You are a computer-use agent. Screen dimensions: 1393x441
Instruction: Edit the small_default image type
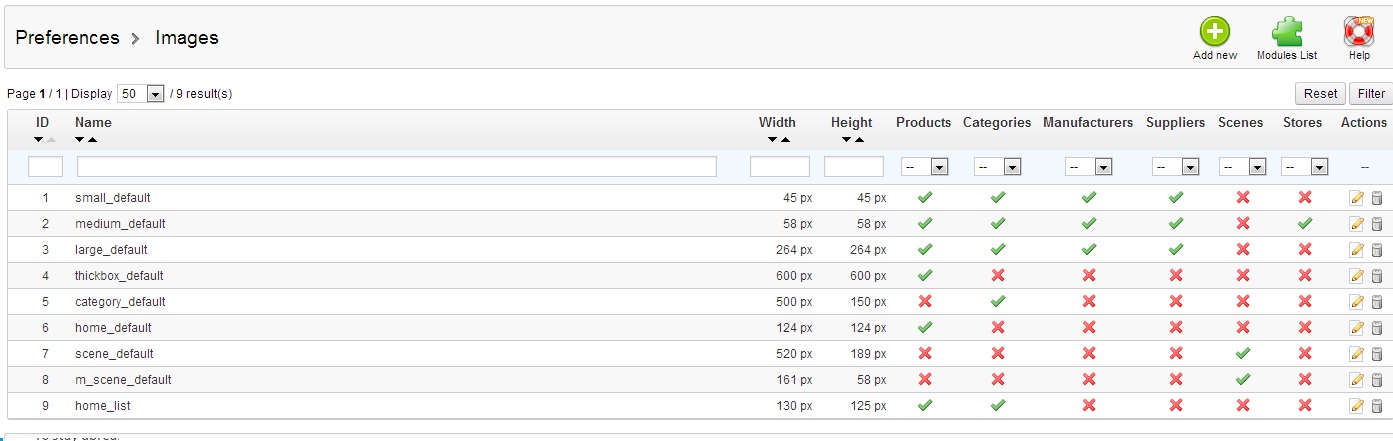pos(1357,198)
